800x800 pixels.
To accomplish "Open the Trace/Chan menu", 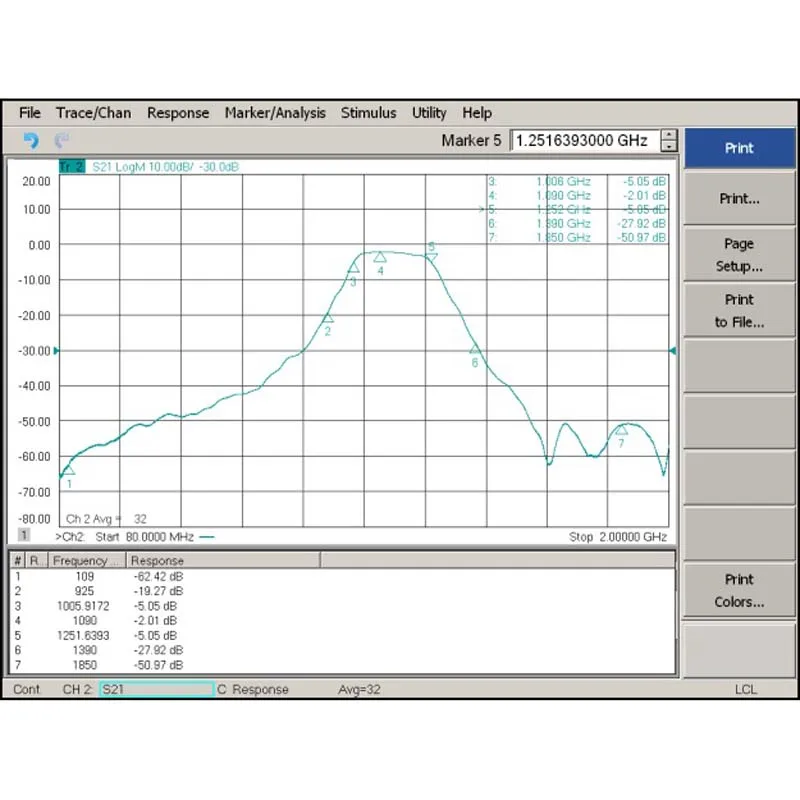I will 93,113.
